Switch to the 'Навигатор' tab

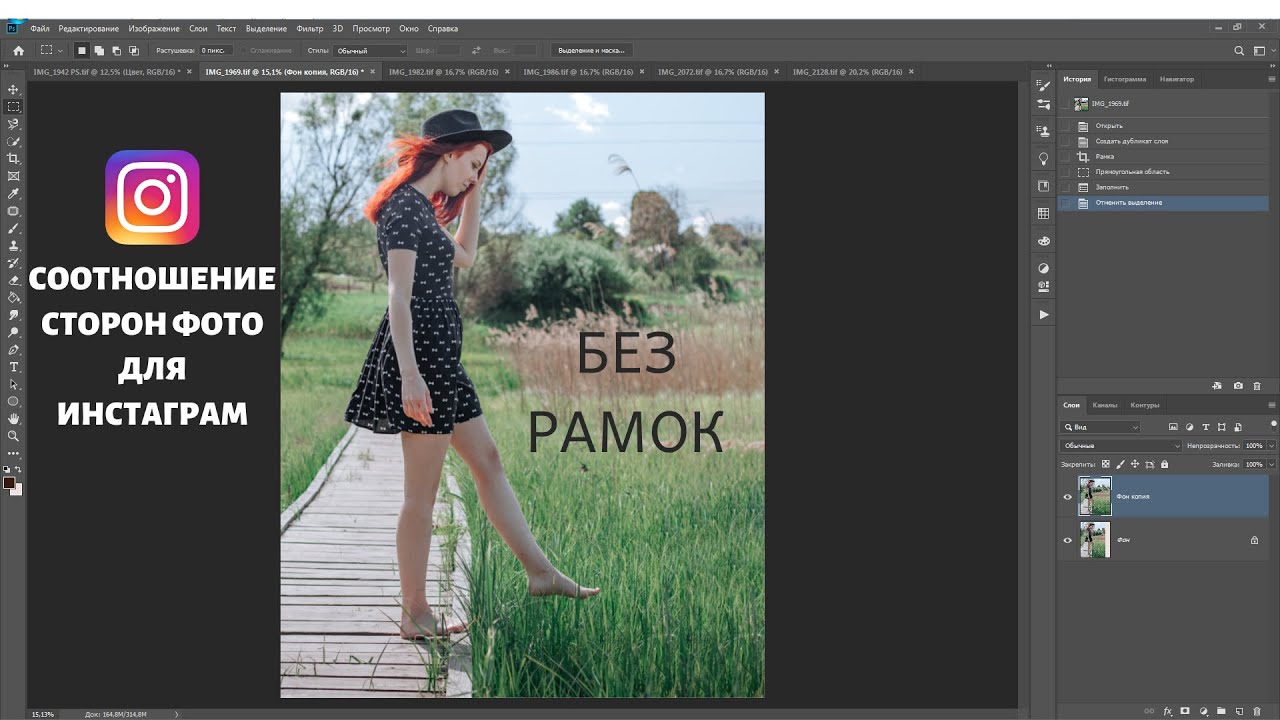click(x=1177, y=79)
